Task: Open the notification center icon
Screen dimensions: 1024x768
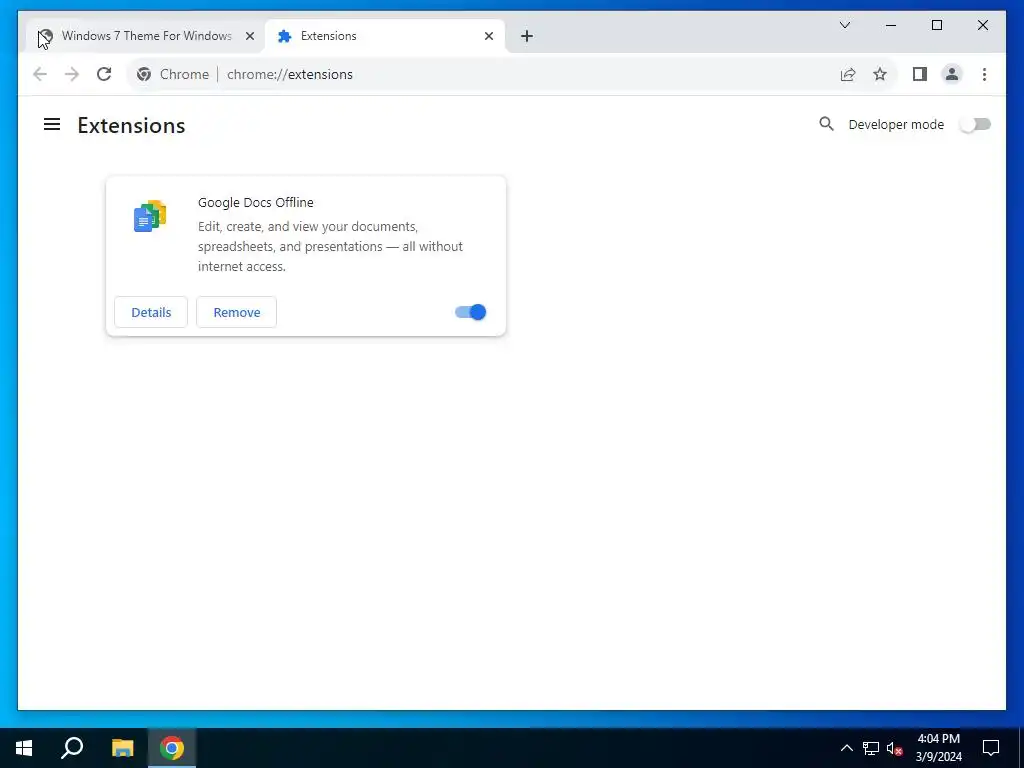Action: 991,748
